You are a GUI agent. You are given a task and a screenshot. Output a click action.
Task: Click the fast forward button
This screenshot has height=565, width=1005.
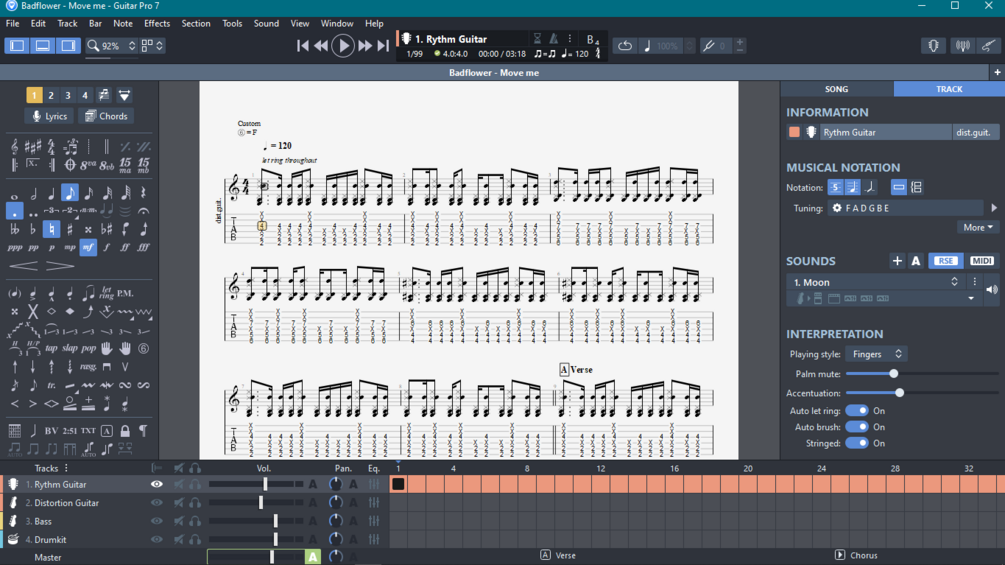click(x=365, y=45)
